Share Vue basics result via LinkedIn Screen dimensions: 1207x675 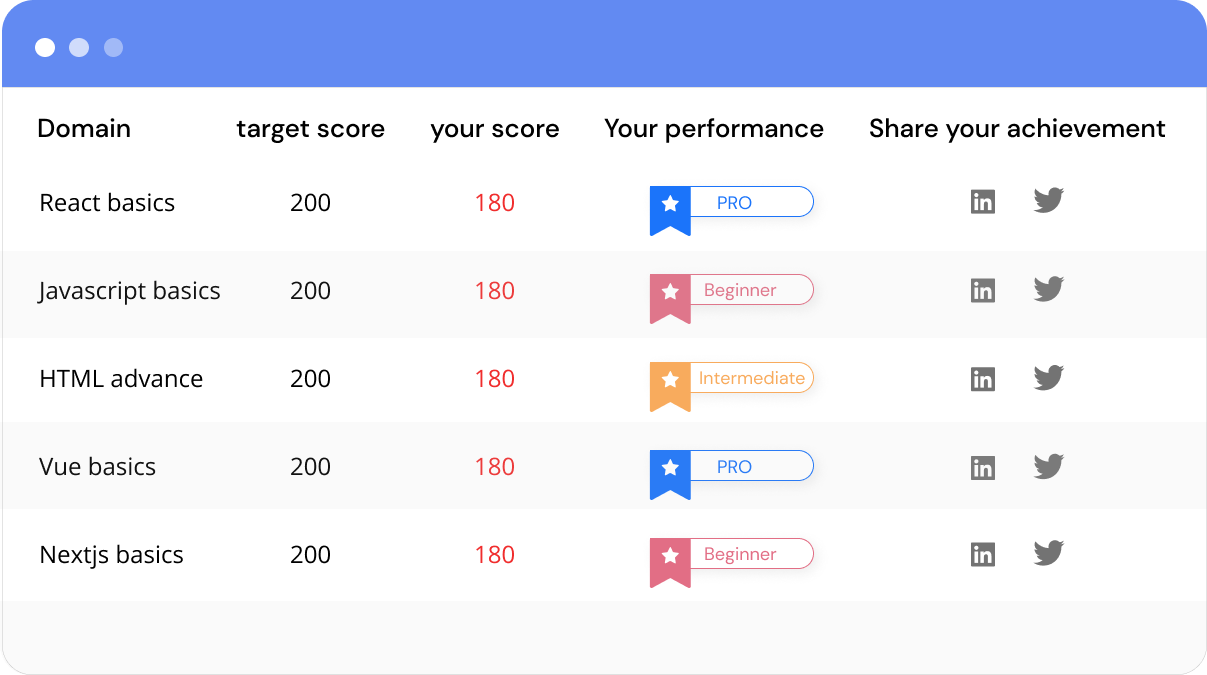983,466
